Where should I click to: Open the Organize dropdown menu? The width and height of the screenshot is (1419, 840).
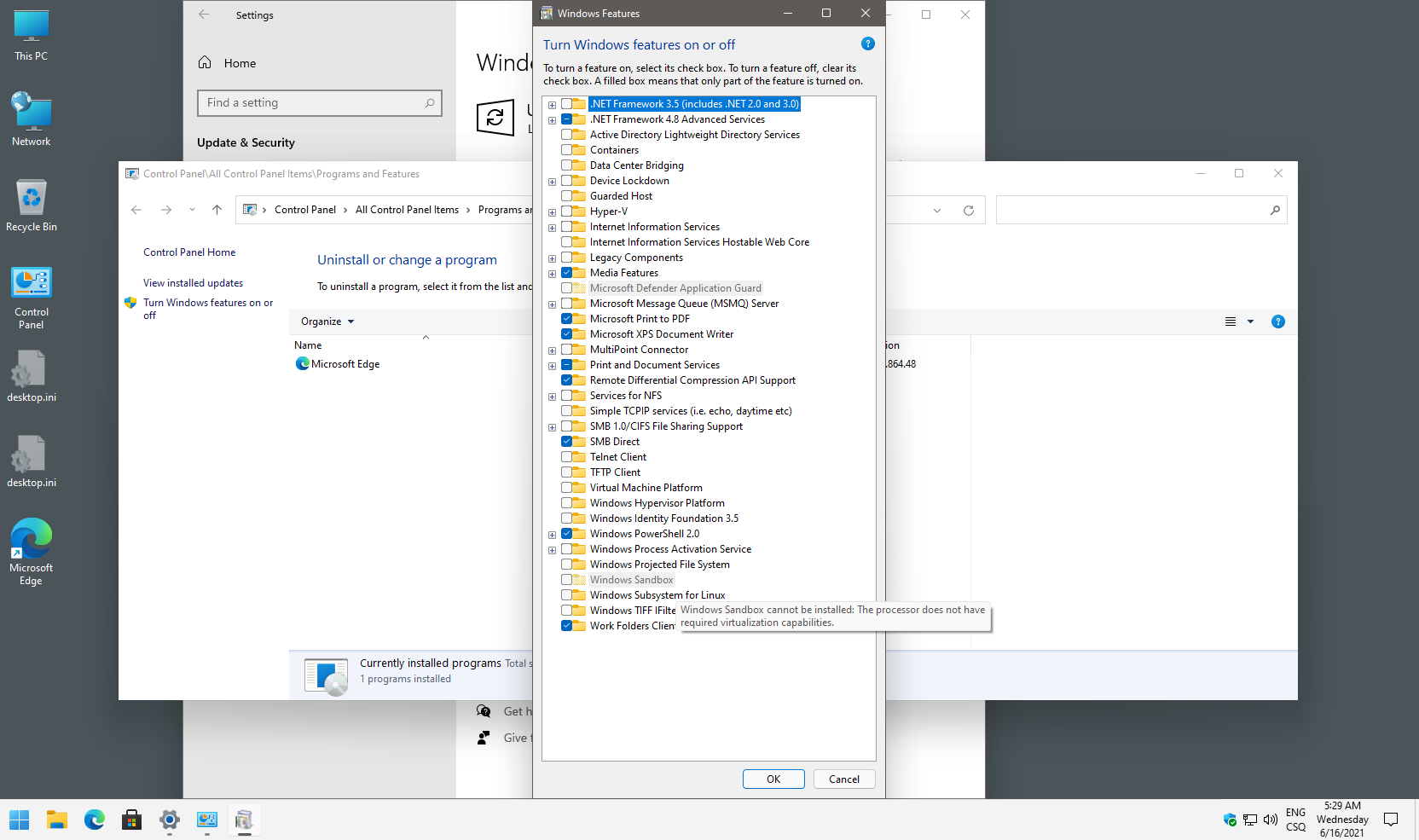tap(327, 322)
